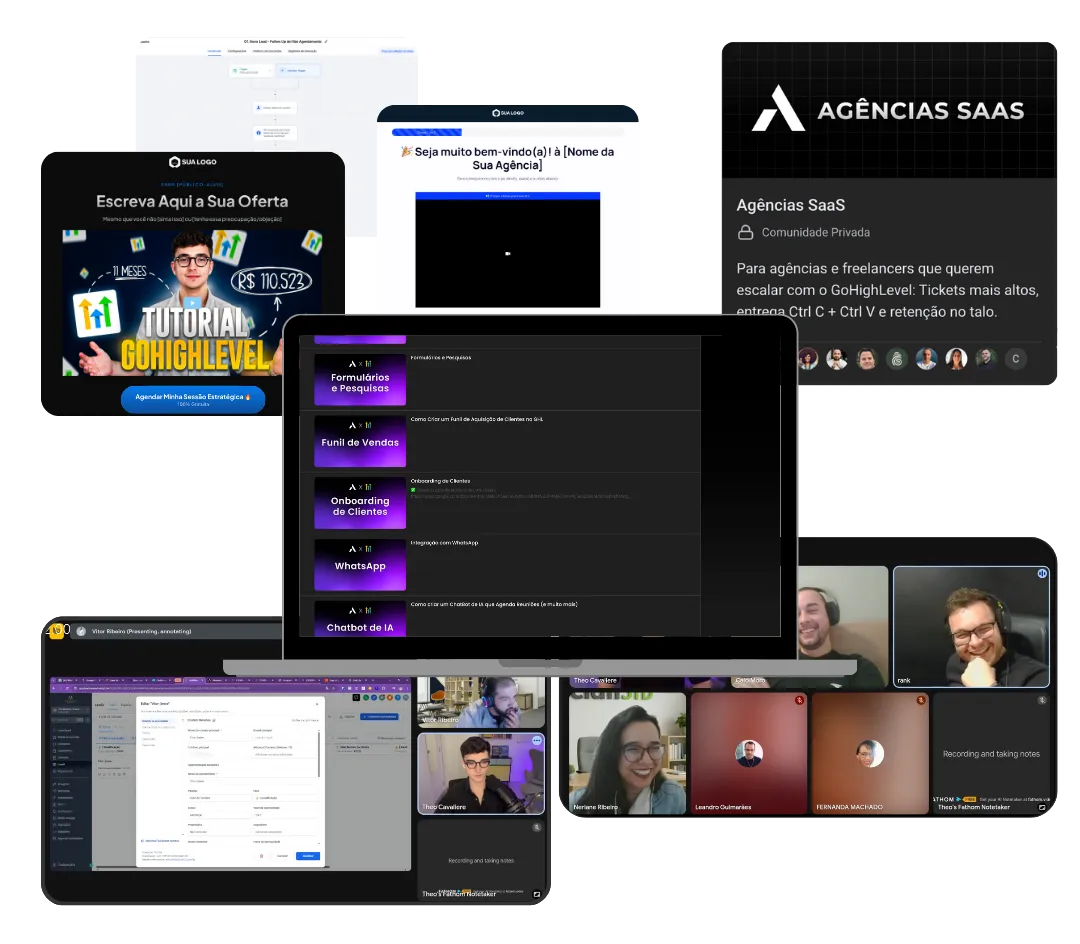Viewport: 1080px width, 944px height.
Task: Click the pencil icon beside workflow title
Action: point(326,41)
